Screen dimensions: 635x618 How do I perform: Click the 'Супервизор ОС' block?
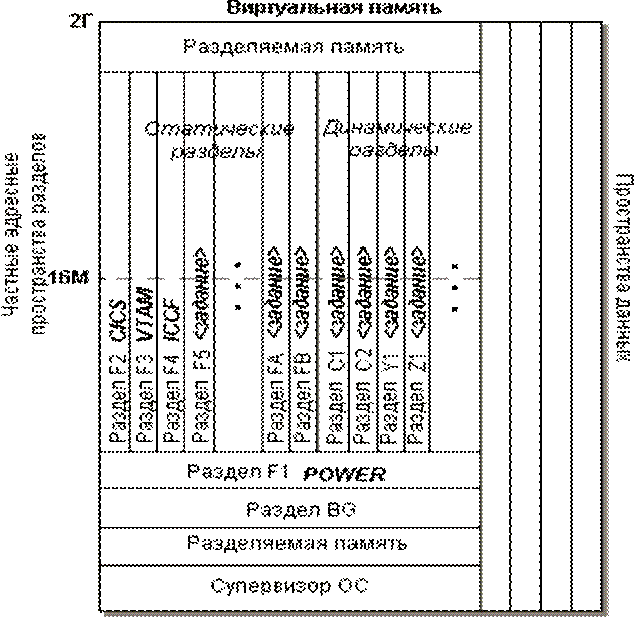pos(290,588)
